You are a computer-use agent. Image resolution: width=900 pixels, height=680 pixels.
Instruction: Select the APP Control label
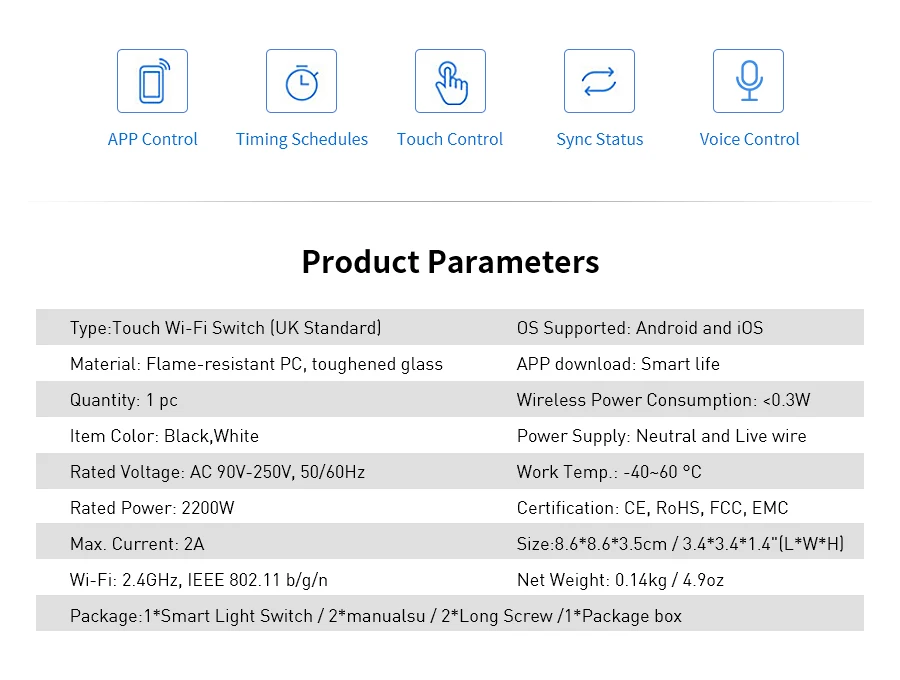(x=153, y=139)
